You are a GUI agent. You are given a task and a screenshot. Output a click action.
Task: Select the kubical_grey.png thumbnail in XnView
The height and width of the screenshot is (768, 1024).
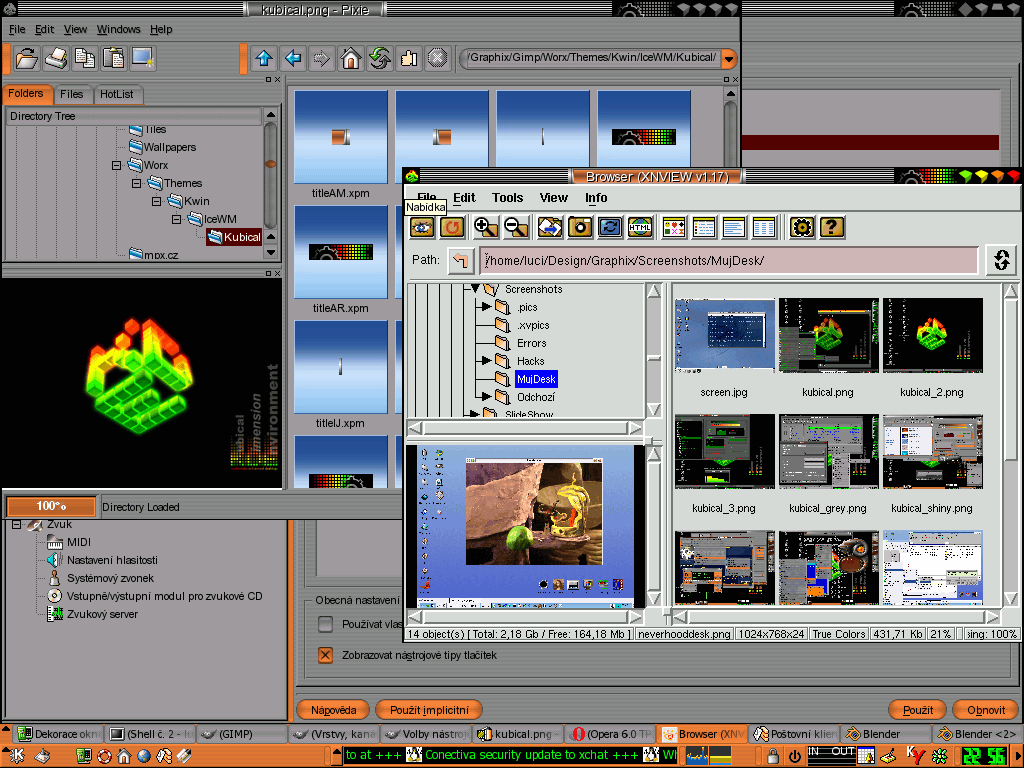pos(828,451)
